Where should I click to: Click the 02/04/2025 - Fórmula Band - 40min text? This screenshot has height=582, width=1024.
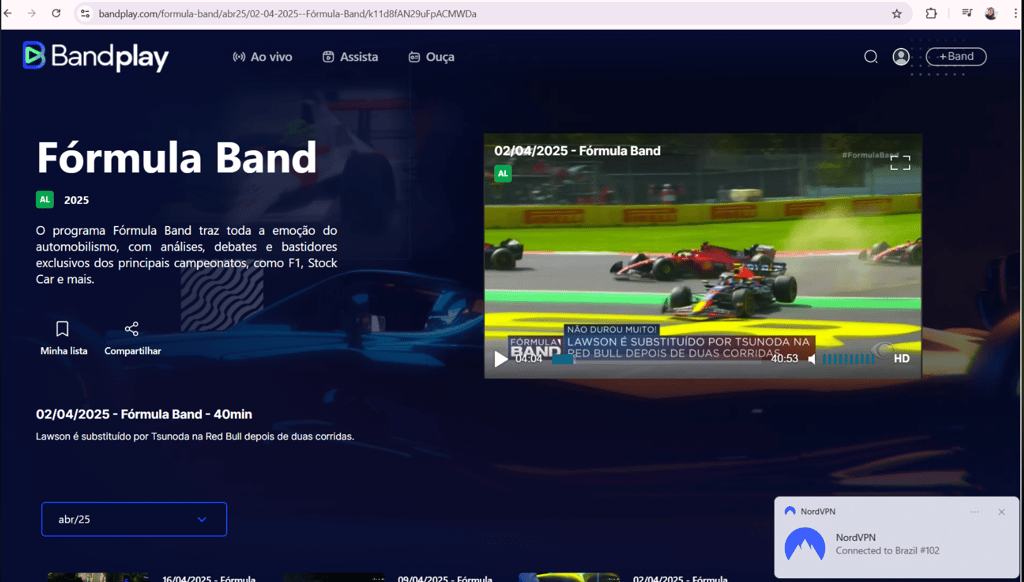click(x=144, y=414)
